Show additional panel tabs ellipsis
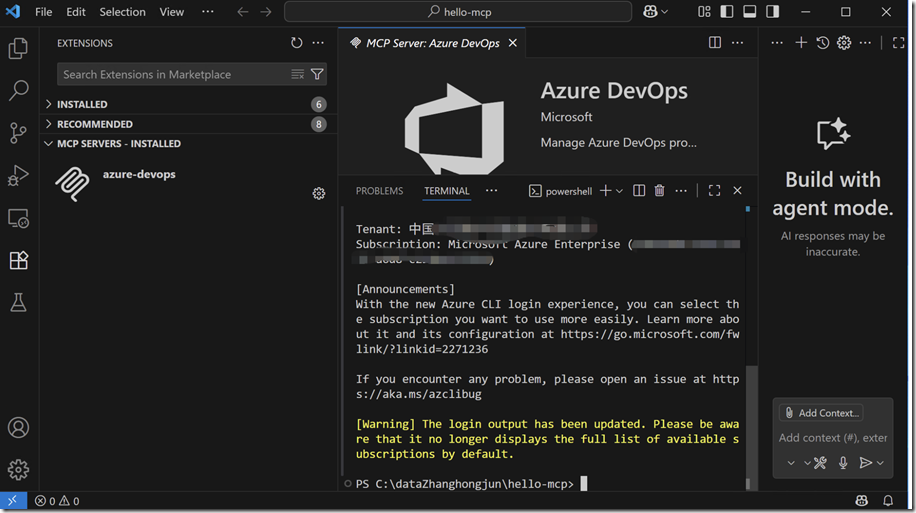This screenshot has height=513, width=916. [491, 190]
